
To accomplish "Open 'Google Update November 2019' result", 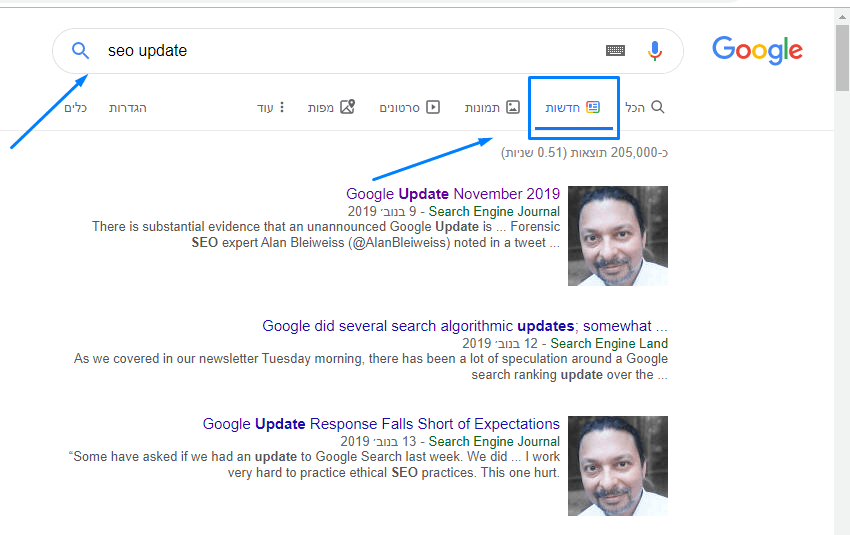I will [453, 194].
